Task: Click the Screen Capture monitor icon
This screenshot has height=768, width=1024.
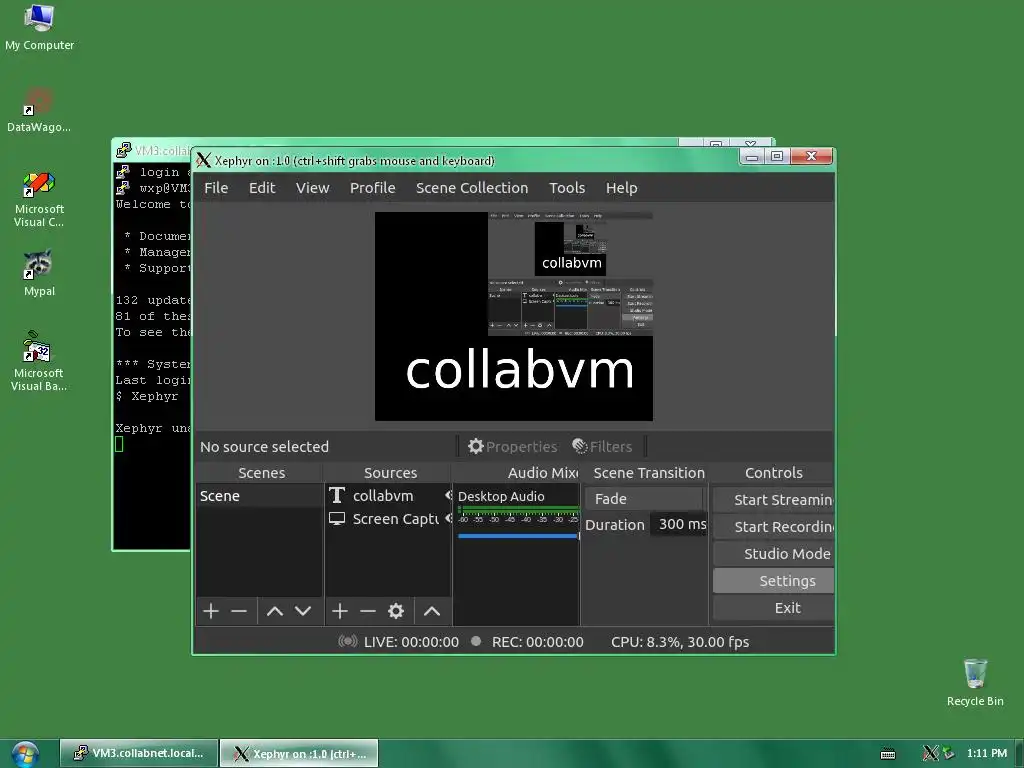Action: (337, 519)
